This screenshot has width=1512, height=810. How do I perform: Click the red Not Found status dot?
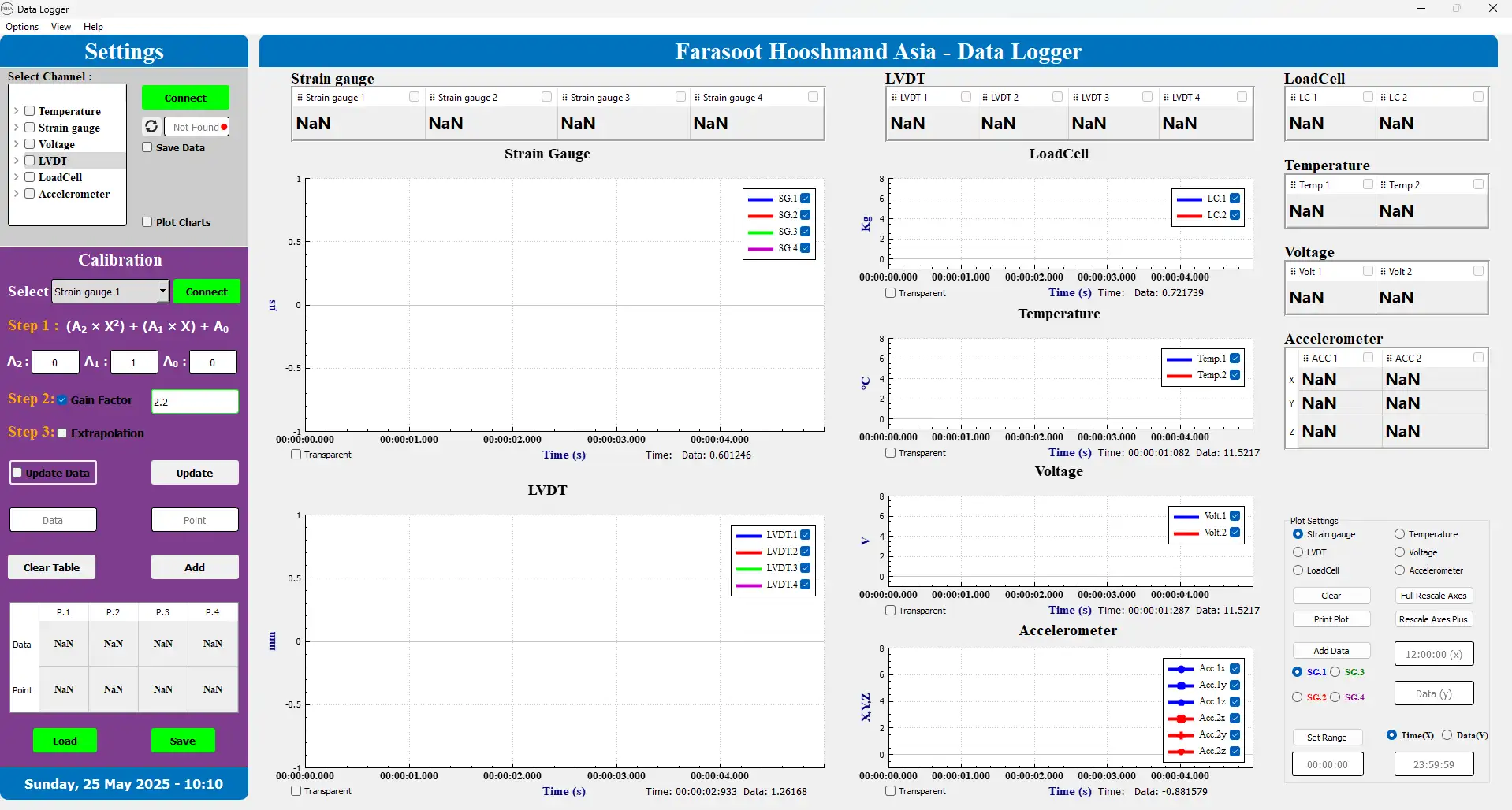223,126
